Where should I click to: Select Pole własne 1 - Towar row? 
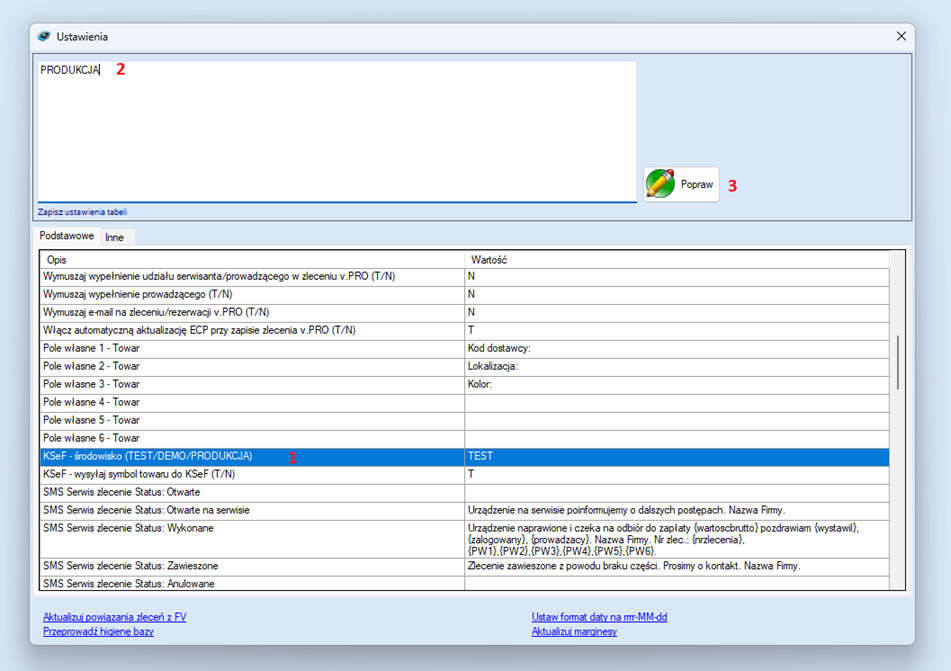click(92, 349)
